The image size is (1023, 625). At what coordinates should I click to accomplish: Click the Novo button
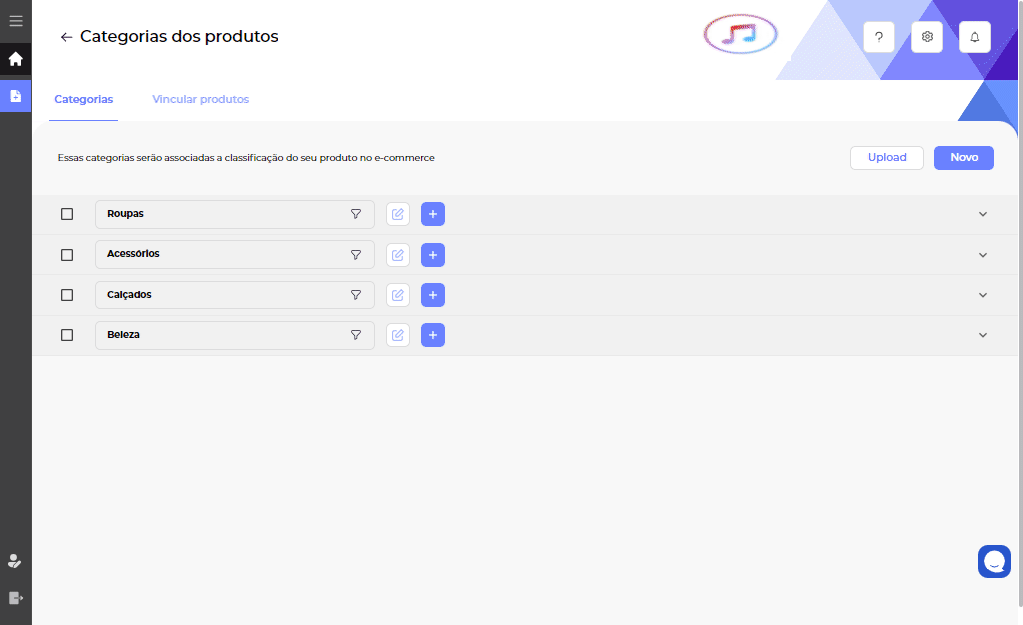tap(963, 158)
